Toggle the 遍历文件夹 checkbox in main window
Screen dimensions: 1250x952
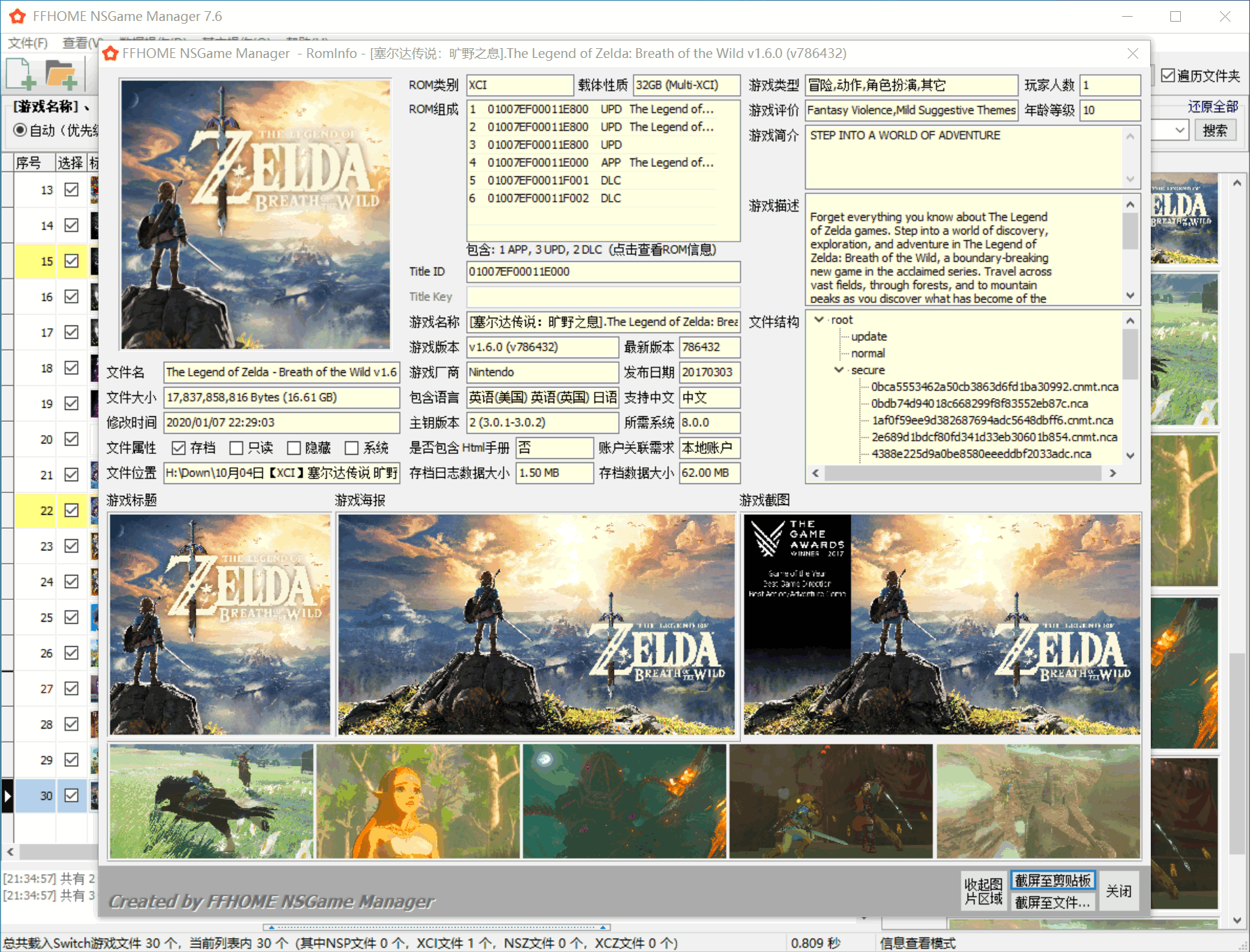tap(1168, 75)
